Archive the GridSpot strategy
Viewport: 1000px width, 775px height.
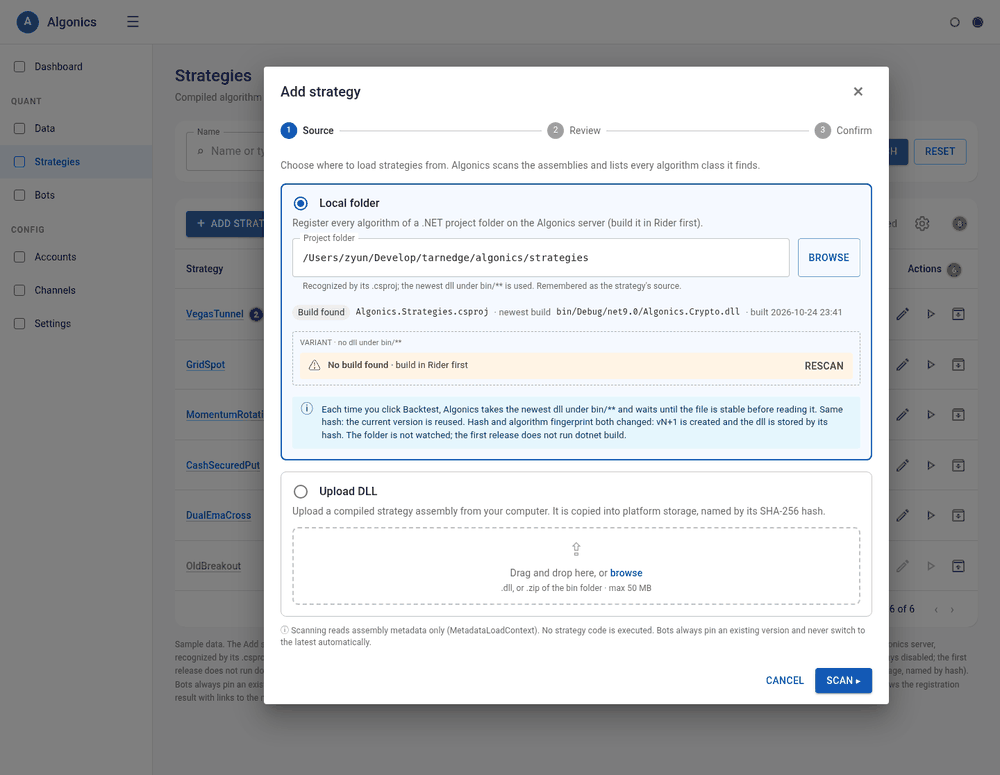(x=958, y=365)
